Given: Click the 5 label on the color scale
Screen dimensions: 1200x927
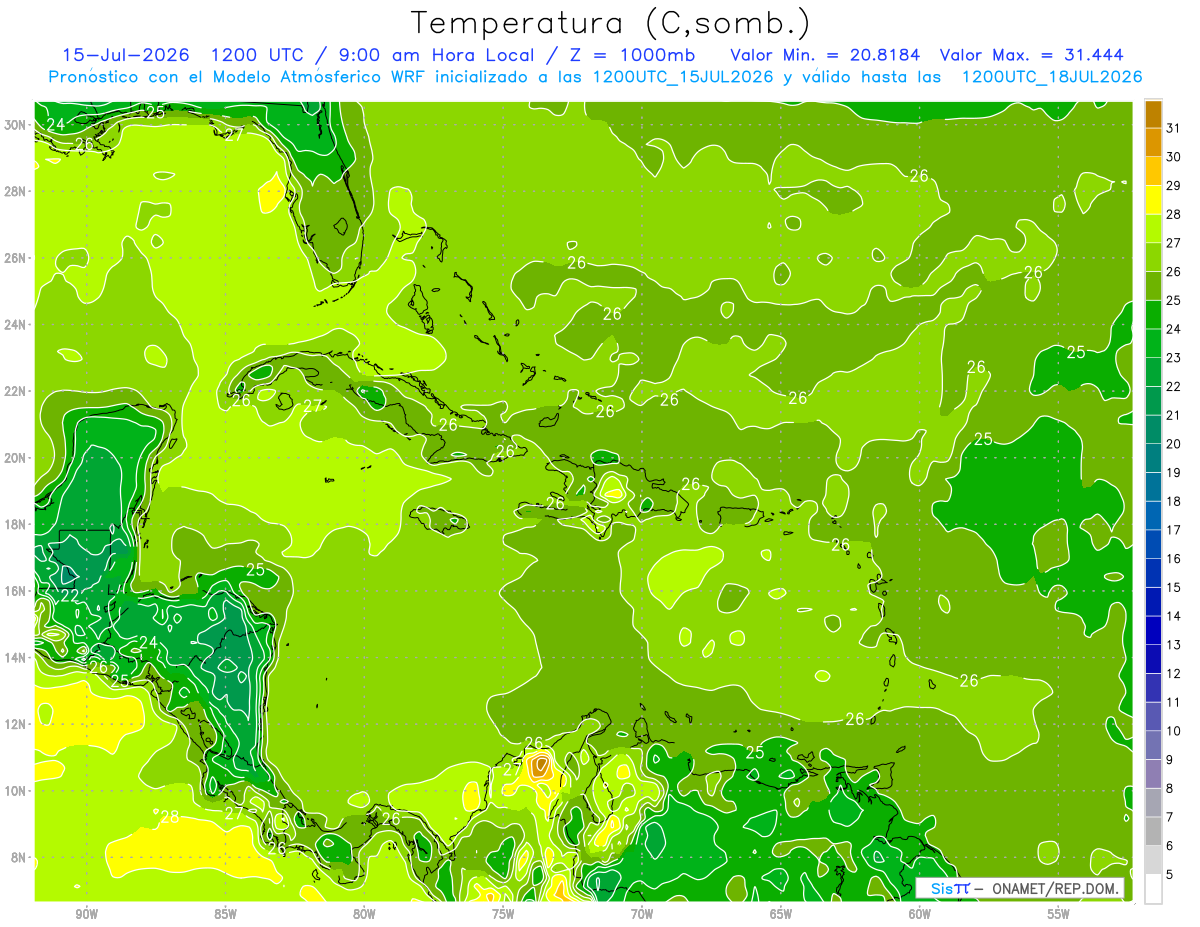Looking at the screenshot, I should click(1171, 874).
